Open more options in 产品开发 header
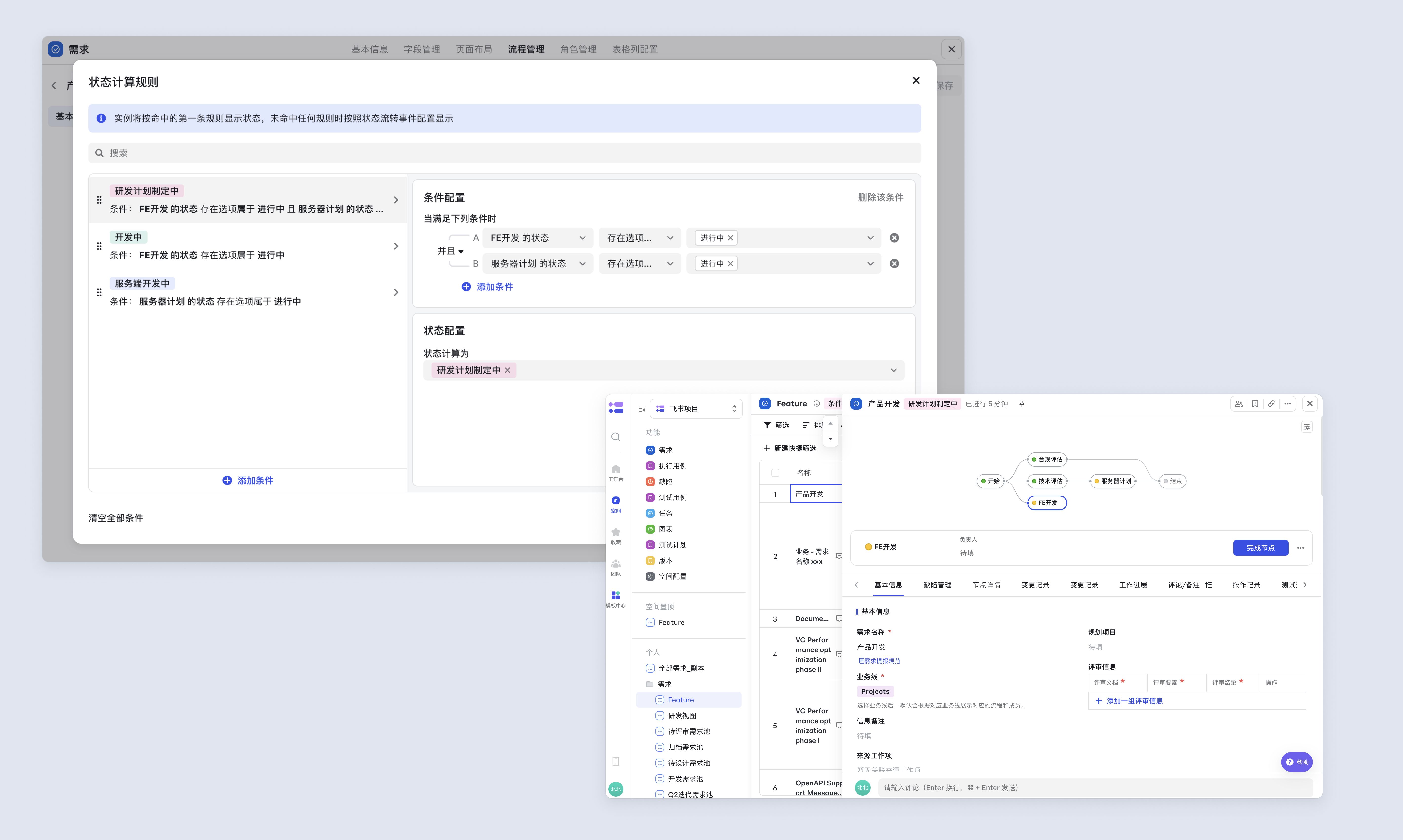Image resolution: width=1403 pixels, height=840 pixels. click(x=1287, y=403)
